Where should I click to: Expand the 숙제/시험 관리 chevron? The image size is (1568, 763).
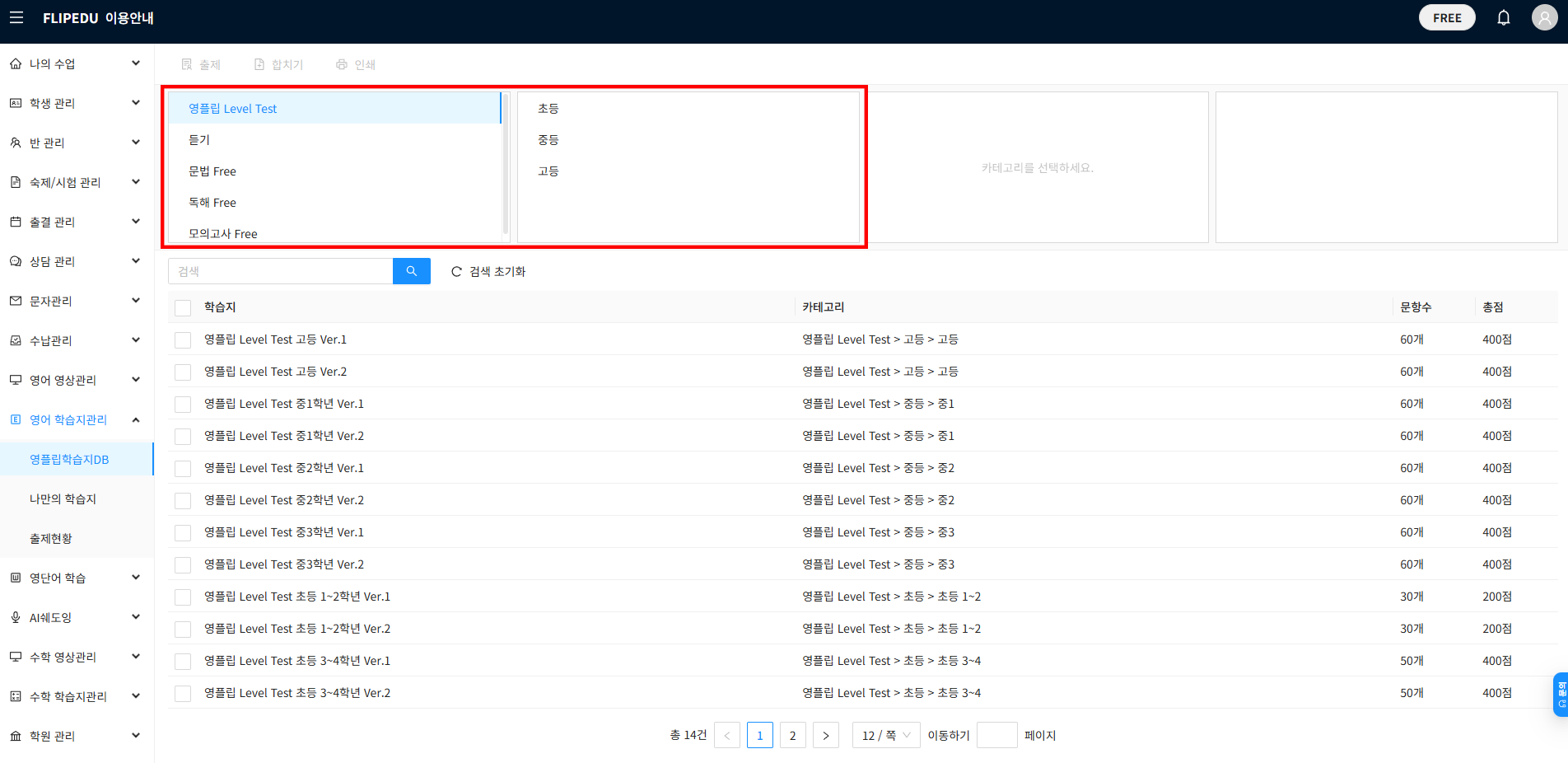tap(136, 182)
